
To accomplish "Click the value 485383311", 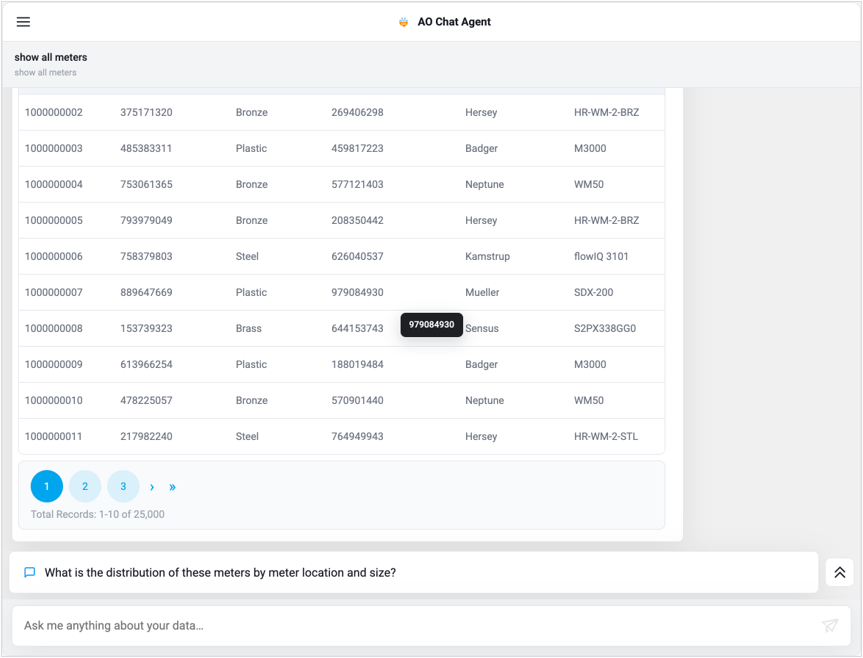I will pos(146,148).
